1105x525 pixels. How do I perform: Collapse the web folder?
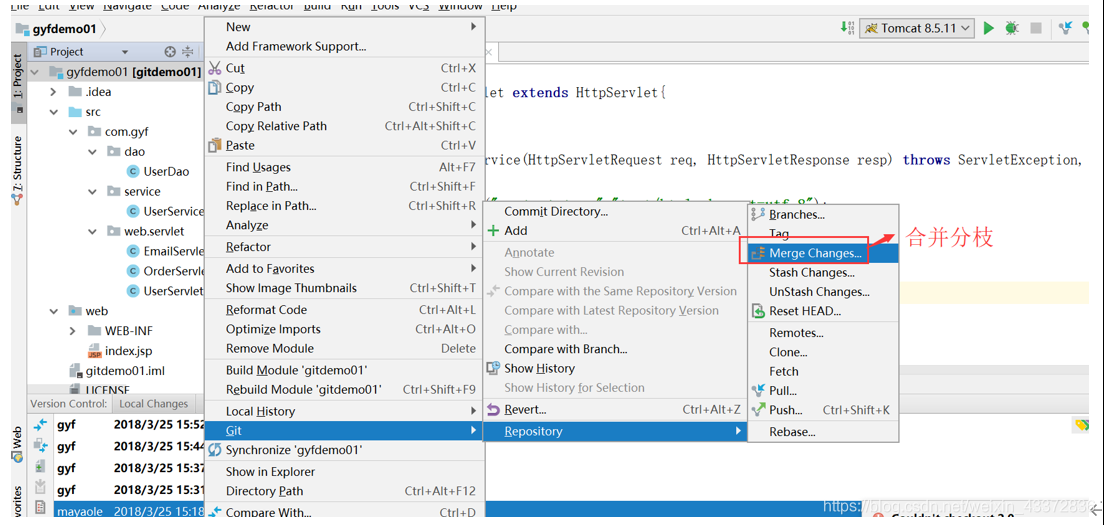point(54,311)
